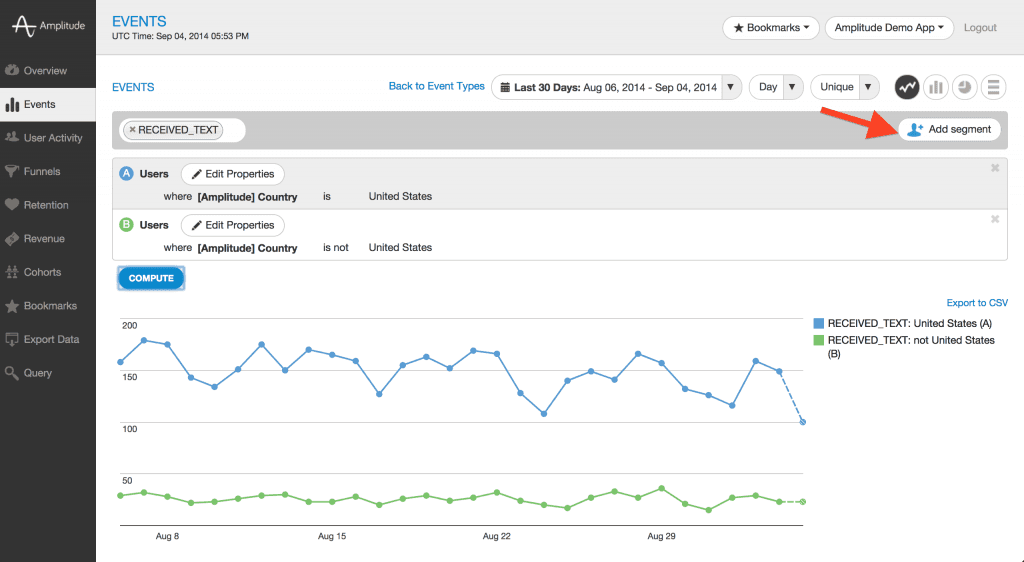The image size is (1024, 562).
Task: Select the pie chart view icon
Action: tap(965, 87)
